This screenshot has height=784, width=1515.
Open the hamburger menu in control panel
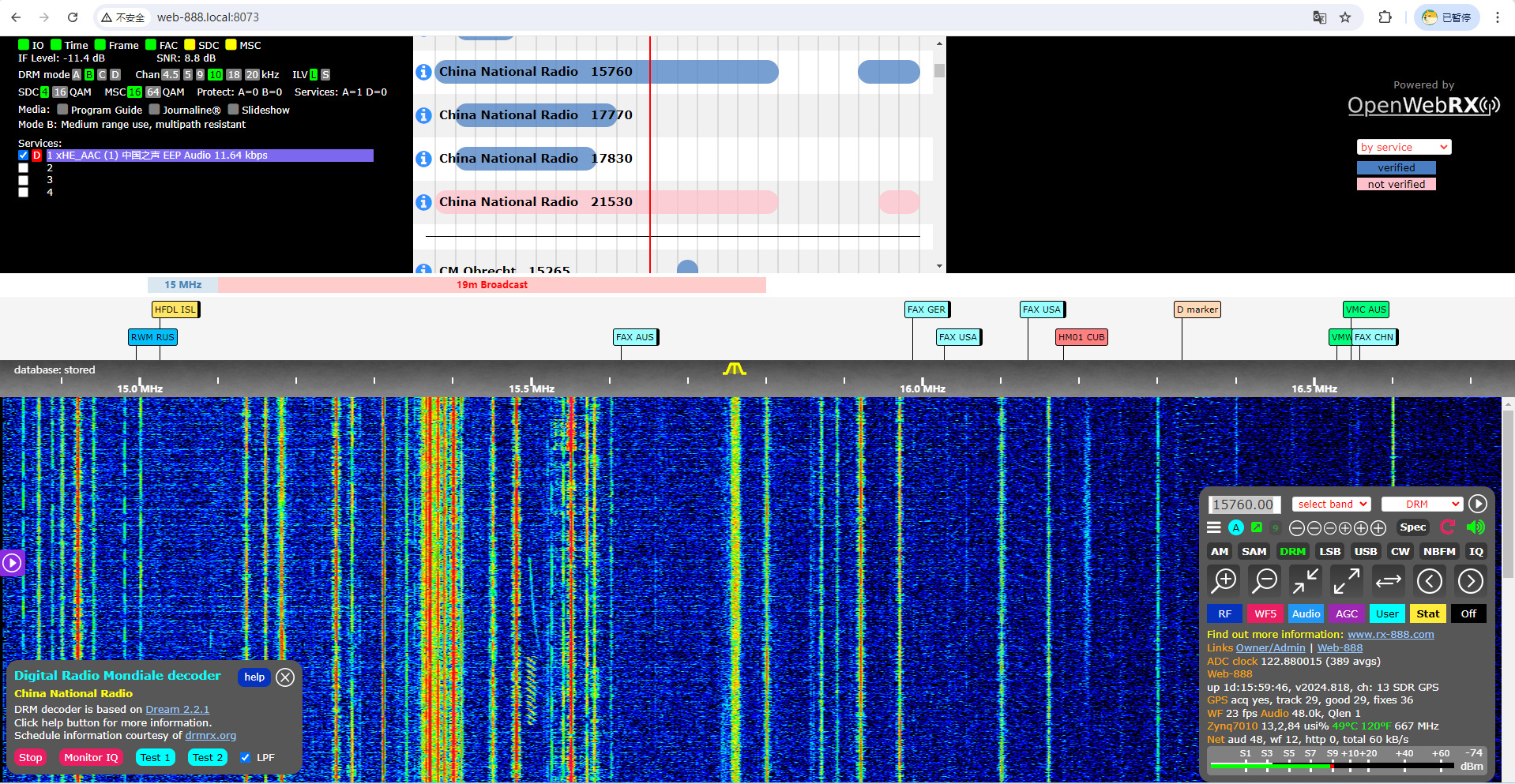coord(1214,527)
